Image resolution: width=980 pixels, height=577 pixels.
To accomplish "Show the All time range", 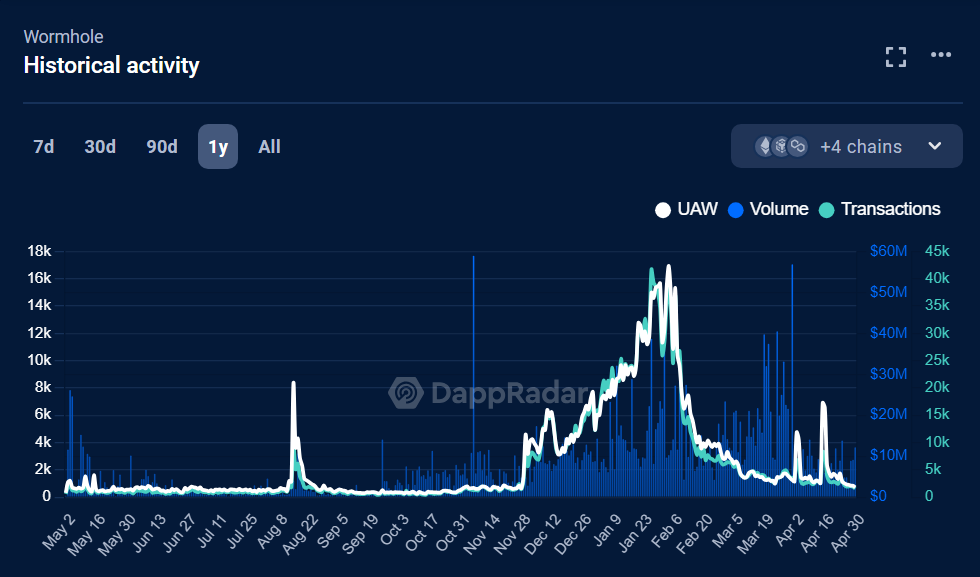I will (x=269, y=147).
